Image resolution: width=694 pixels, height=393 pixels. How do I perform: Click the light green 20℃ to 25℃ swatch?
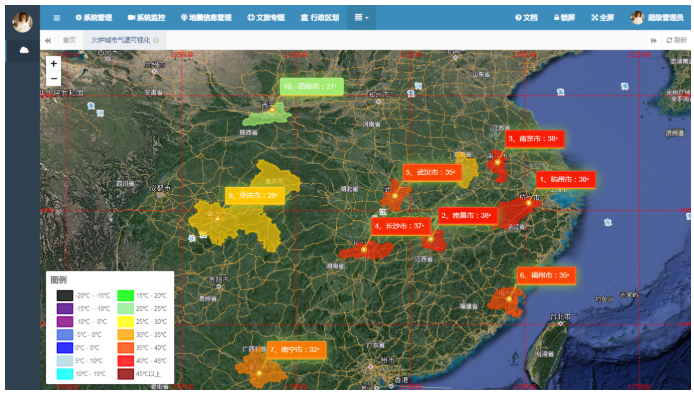(x=126, y=308)
